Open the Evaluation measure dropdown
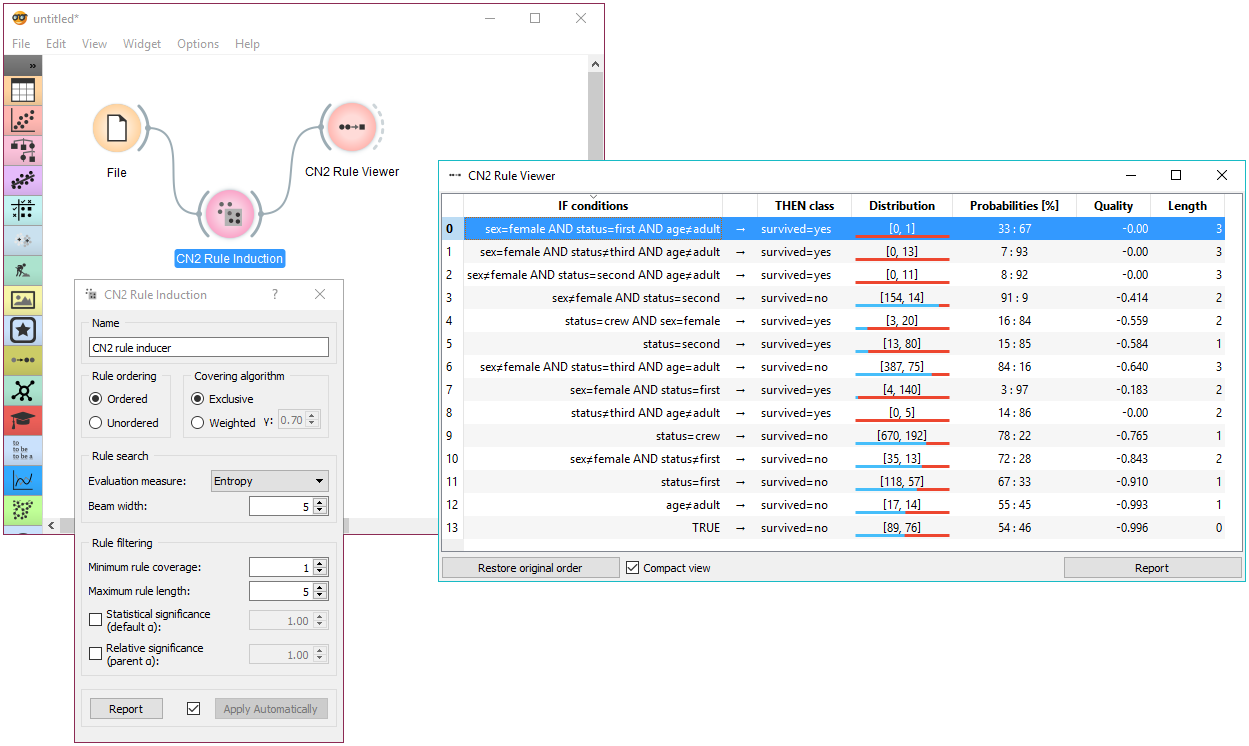The image size is (1249, 746). (269, 481)
